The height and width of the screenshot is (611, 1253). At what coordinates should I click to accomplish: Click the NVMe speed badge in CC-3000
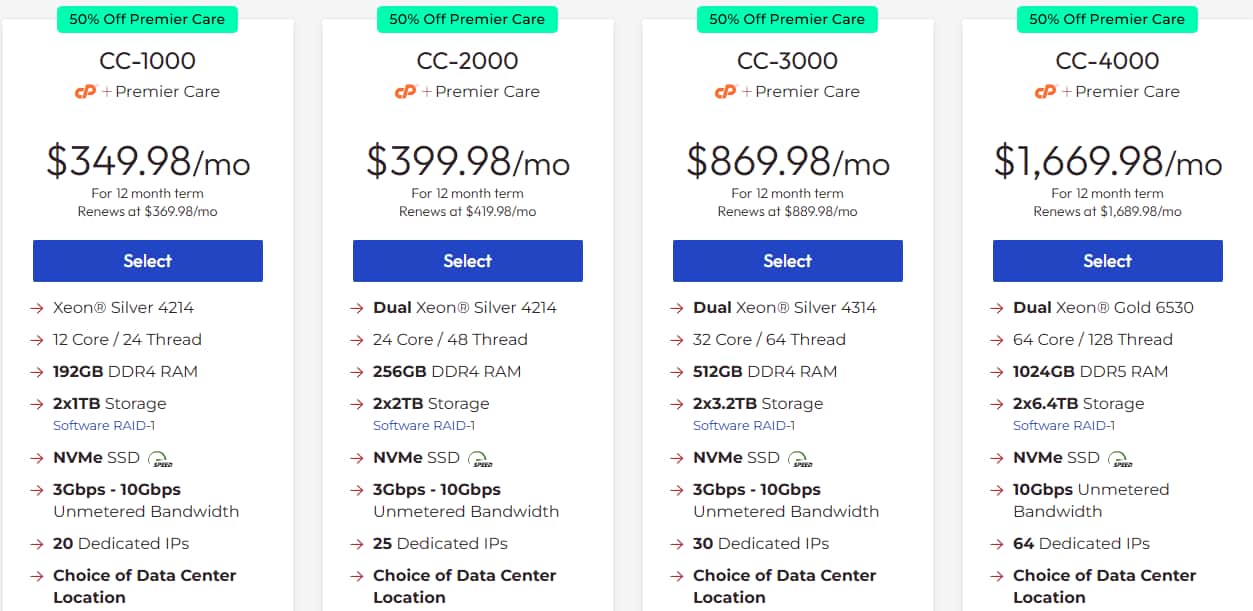(x=800, y=459)
